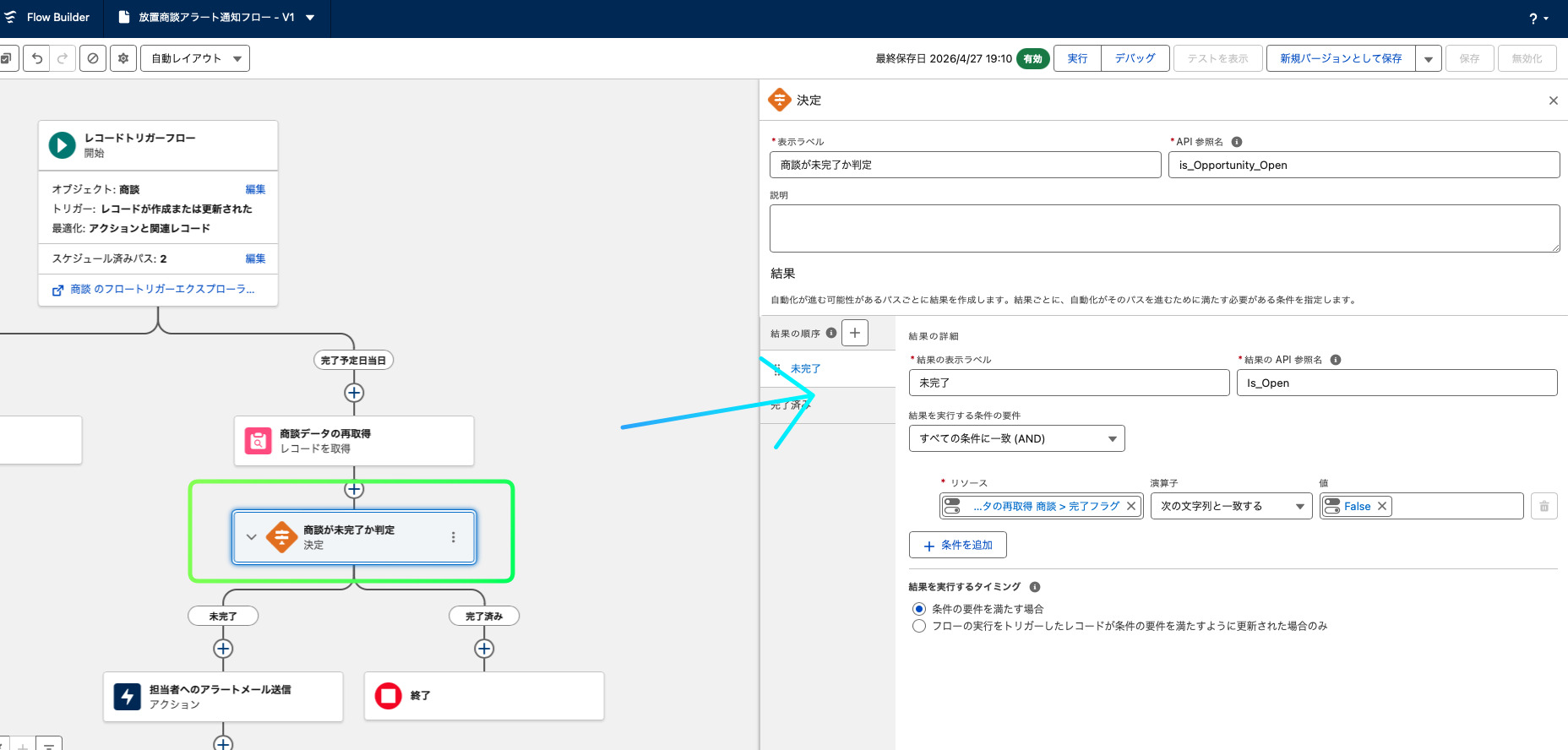This screenshot has width=1568, height=750.
Task: Open the 次の文字列と一致する operator dropdown
Action: (x=1232, y=506)
